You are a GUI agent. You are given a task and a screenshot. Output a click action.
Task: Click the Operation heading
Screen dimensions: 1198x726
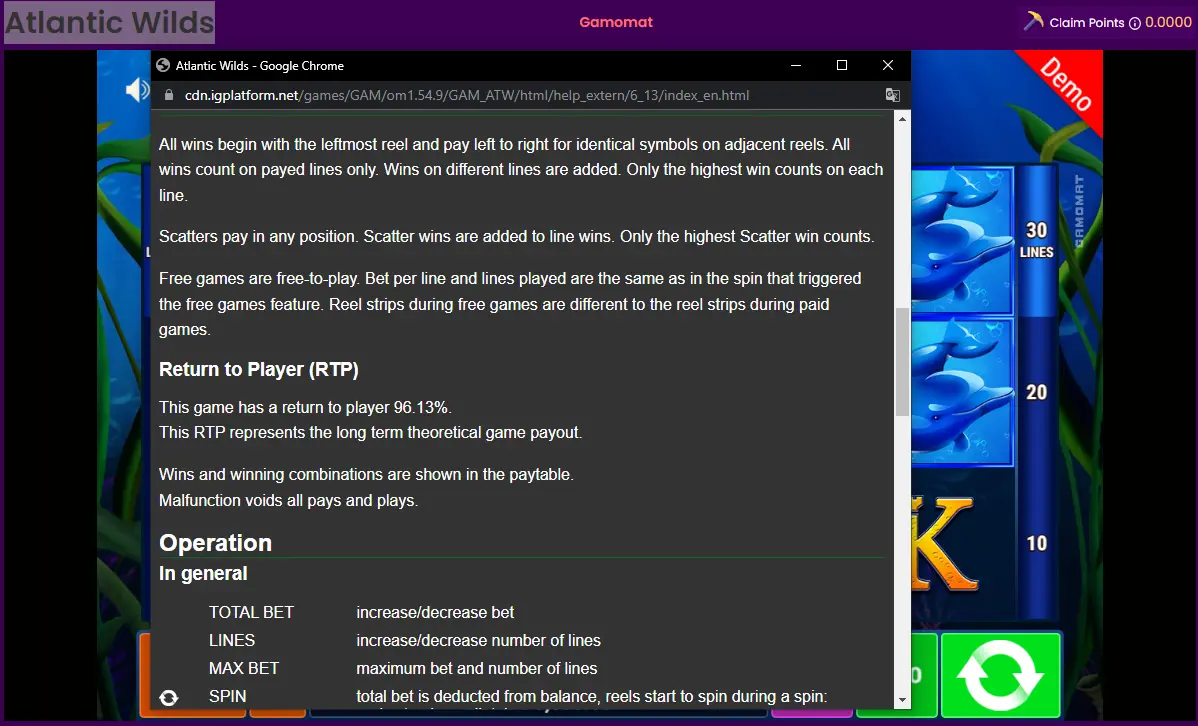(215, 543)
